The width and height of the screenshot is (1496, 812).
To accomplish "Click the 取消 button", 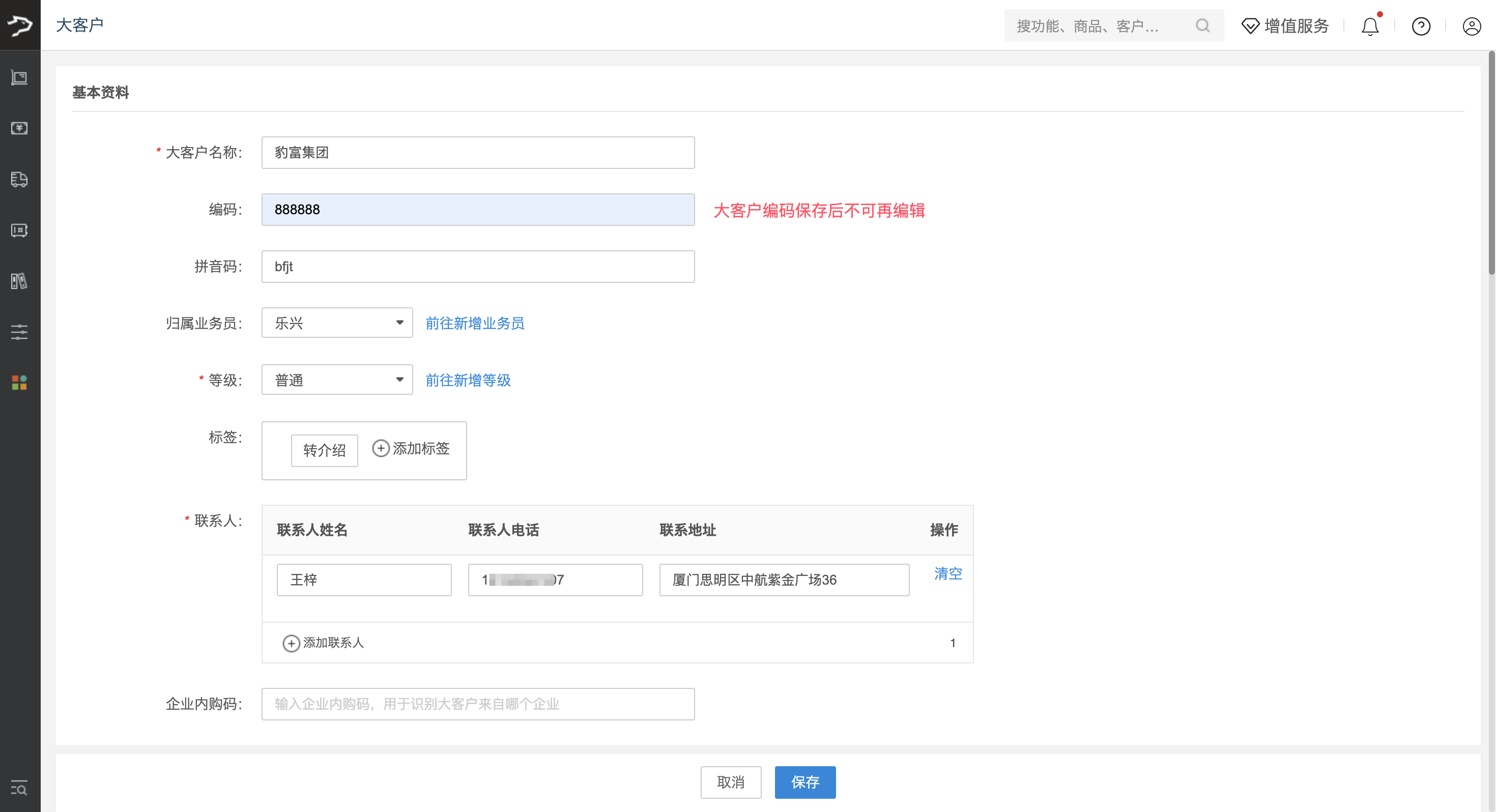I will [x=730, y=782].
